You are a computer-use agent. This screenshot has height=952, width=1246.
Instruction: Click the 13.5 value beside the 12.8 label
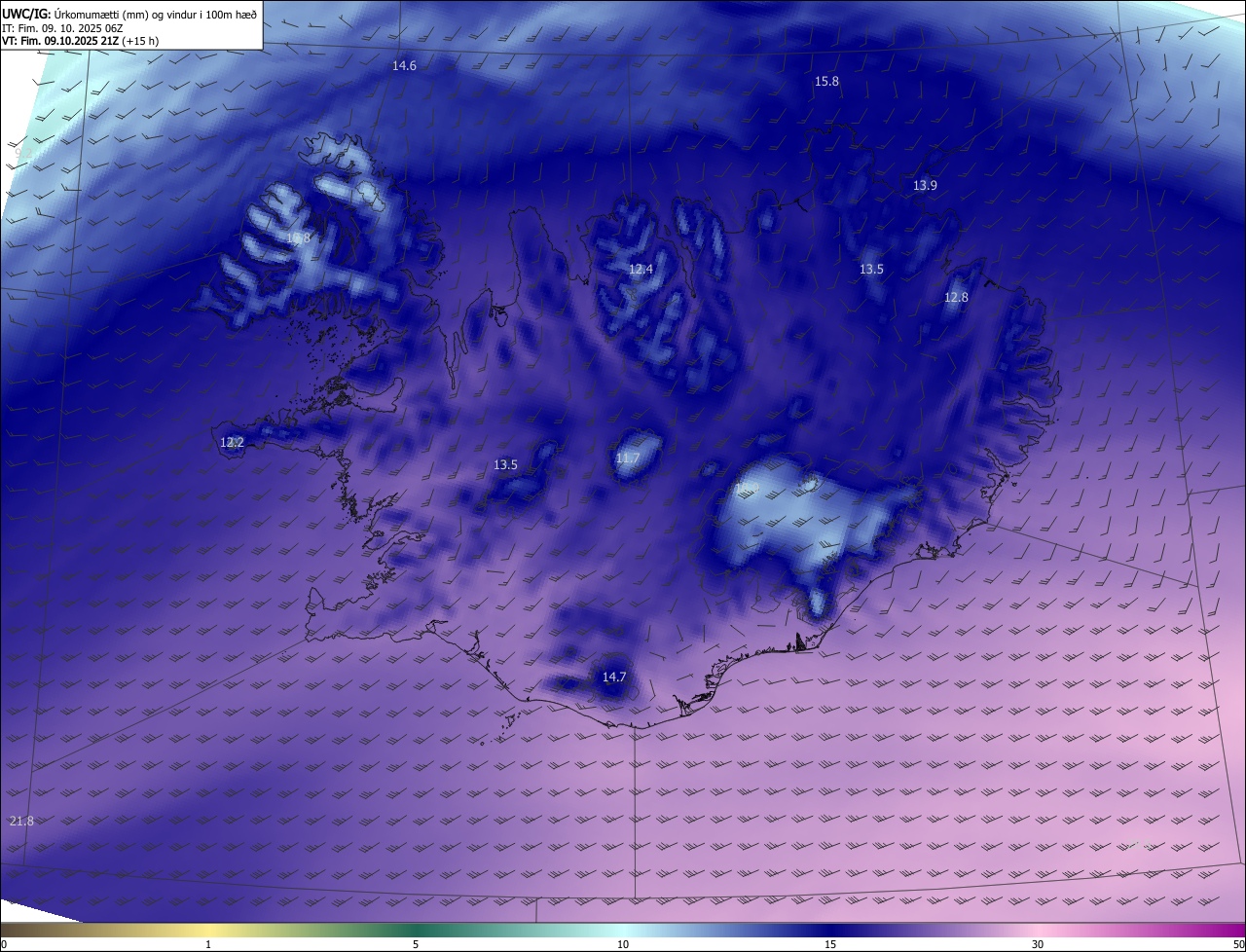click(871, 270)
